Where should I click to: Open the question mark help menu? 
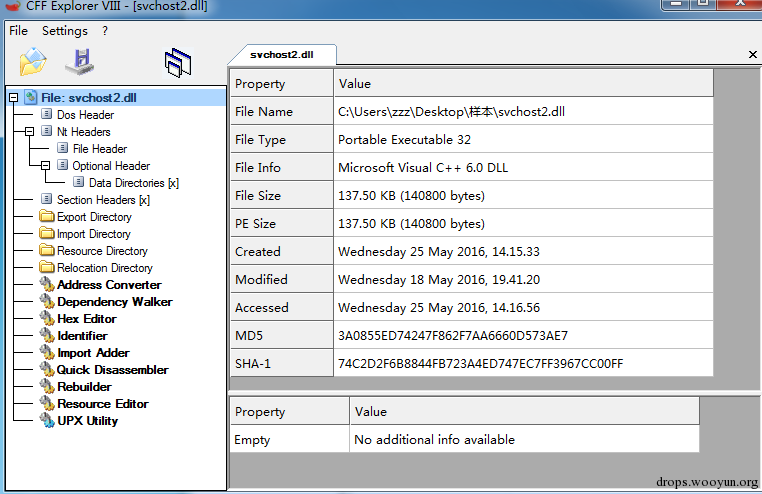pos(105,31)
